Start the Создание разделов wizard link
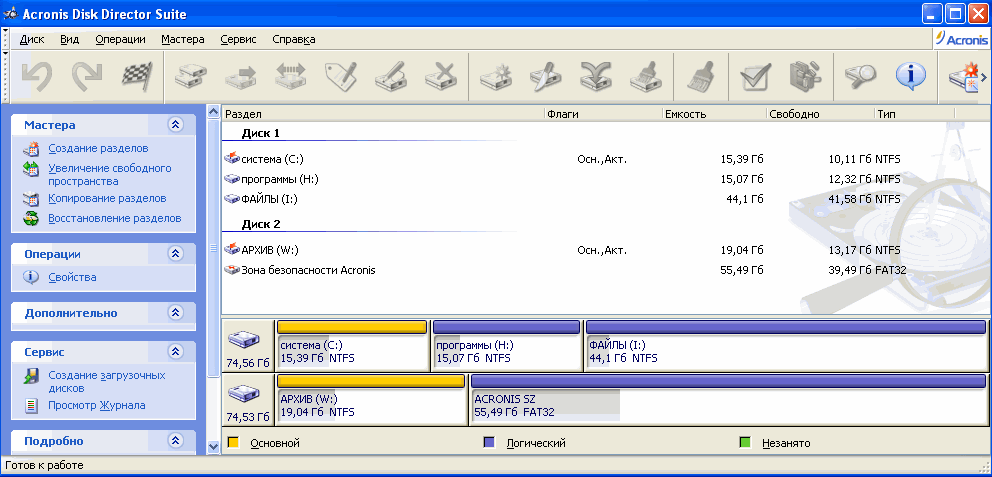This screenshot has width=992, height=477. point(98,149)
